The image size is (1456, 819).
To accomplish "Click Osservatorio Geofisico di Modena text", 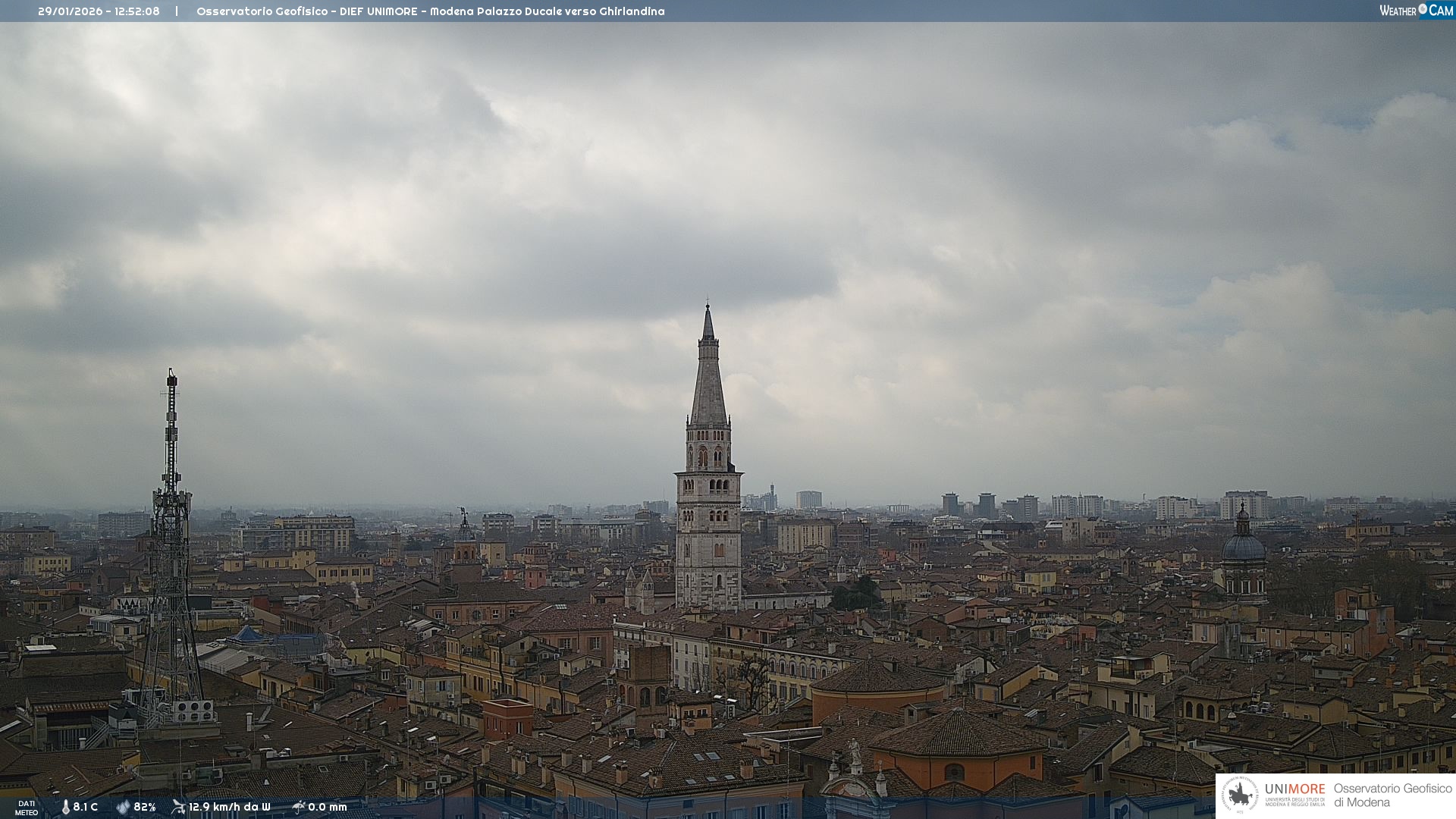I will (x=1392, y=795).
